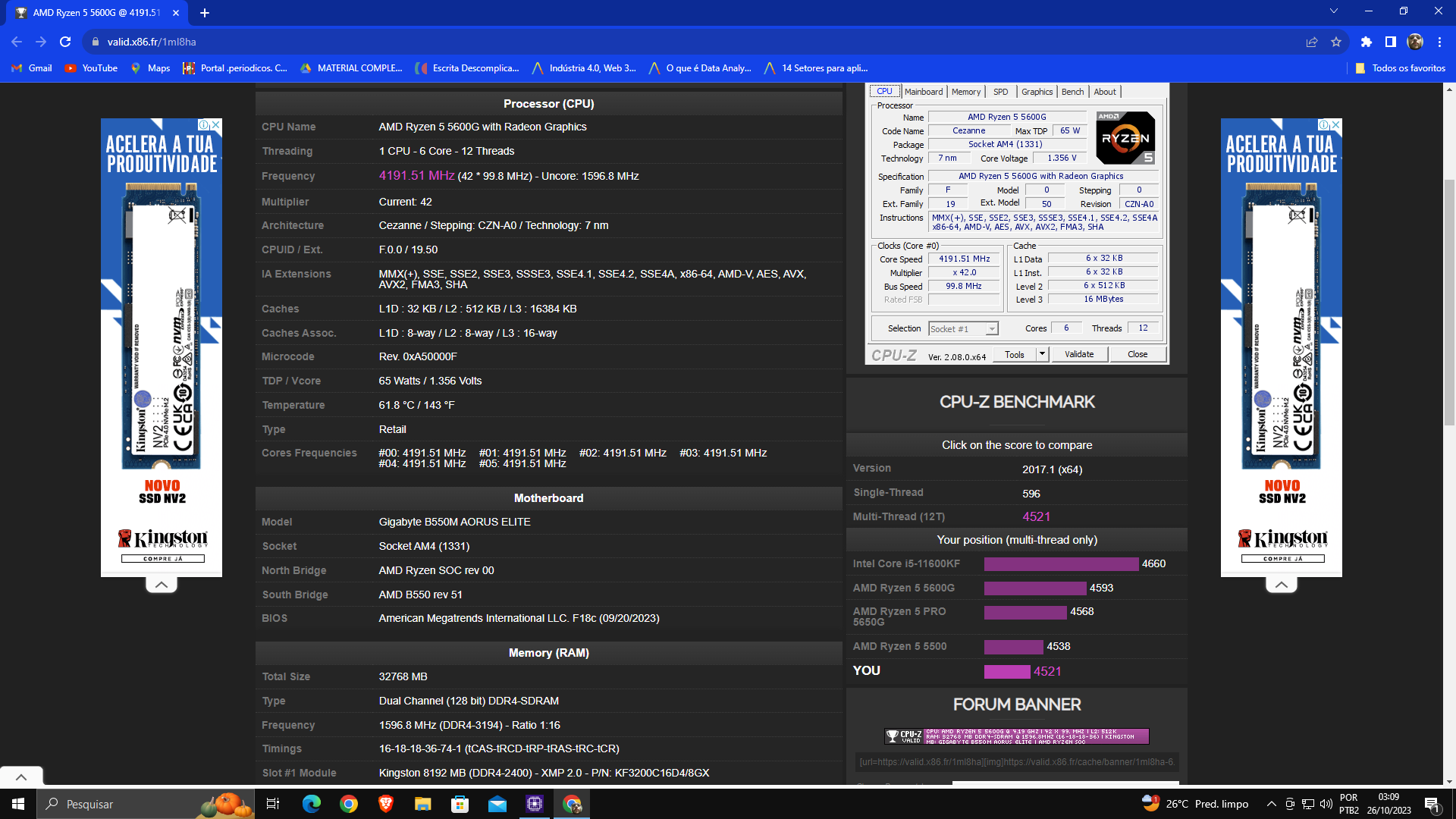Screen dimensions: 1456x819
Task: Click the multi-thread score 4521
Action: pos(1037,516)
